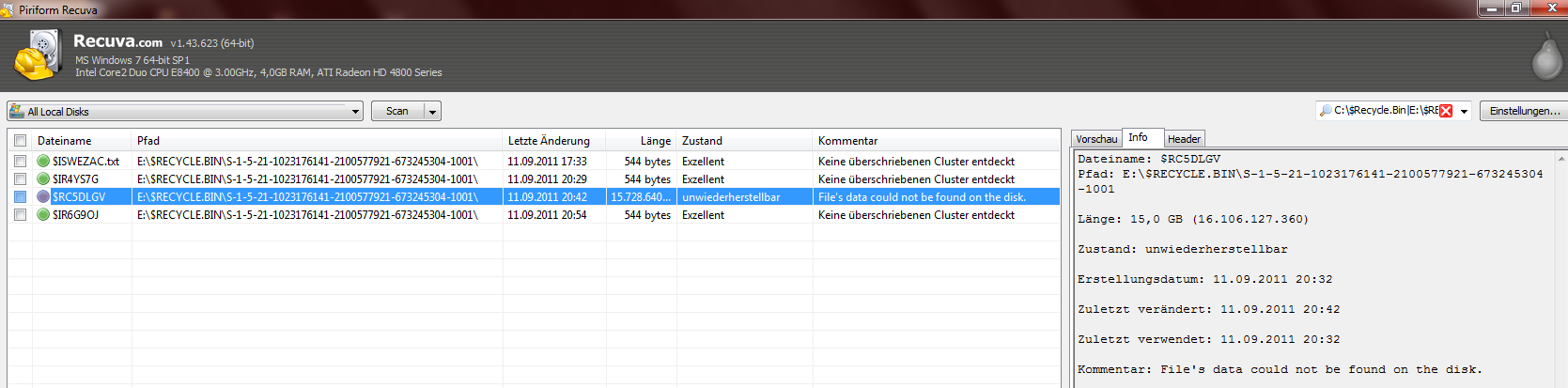Click the Recuva hard-hat drive logo

tap(39, 55)
